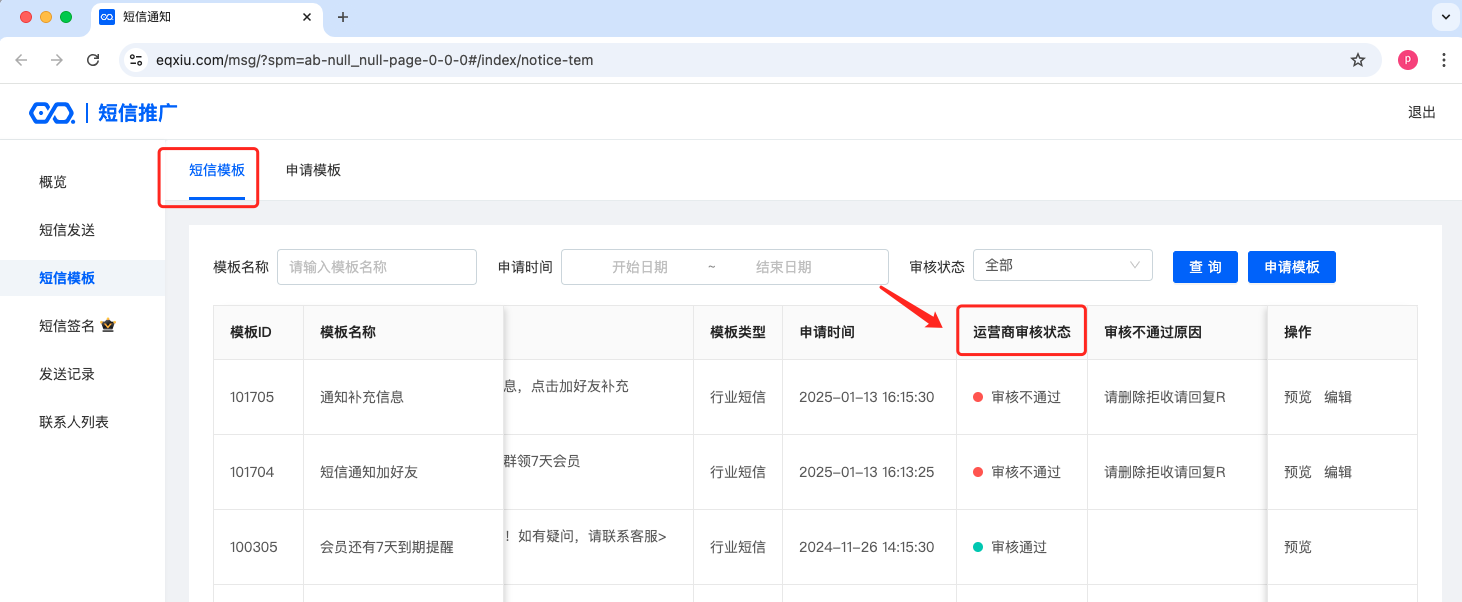1462x602 pixels.
Task: Click the profile avatar icon
Action: (x=1407, y=60)
